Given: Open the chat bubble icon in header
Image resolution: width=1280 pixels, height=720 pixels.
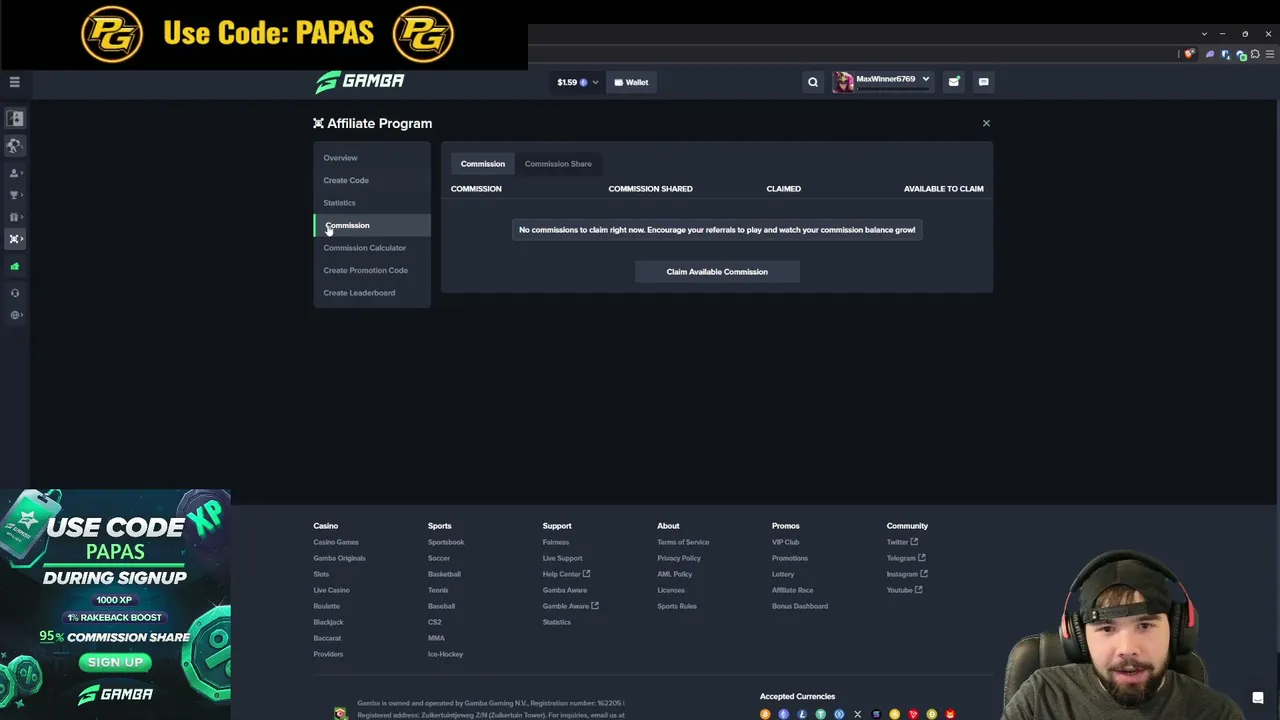Looking at the screenshot, I should click(984, 82).
